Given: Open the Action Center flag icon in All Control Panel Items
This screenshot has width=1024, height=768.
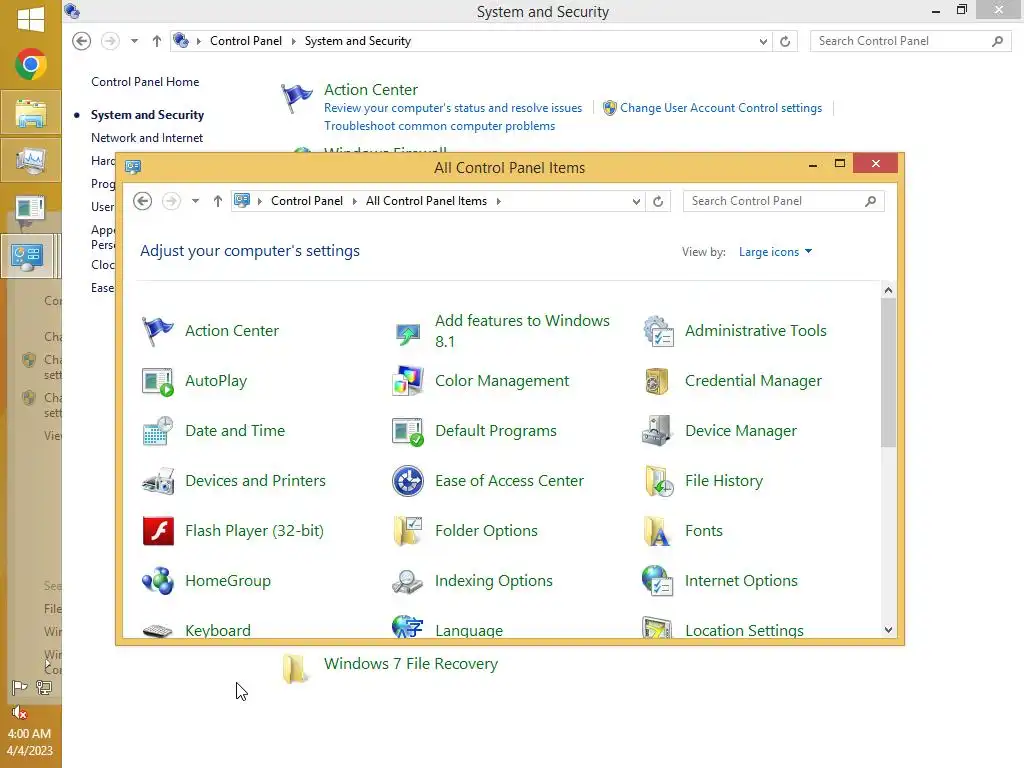Looking at the screenshot, I should click(157, 330).
